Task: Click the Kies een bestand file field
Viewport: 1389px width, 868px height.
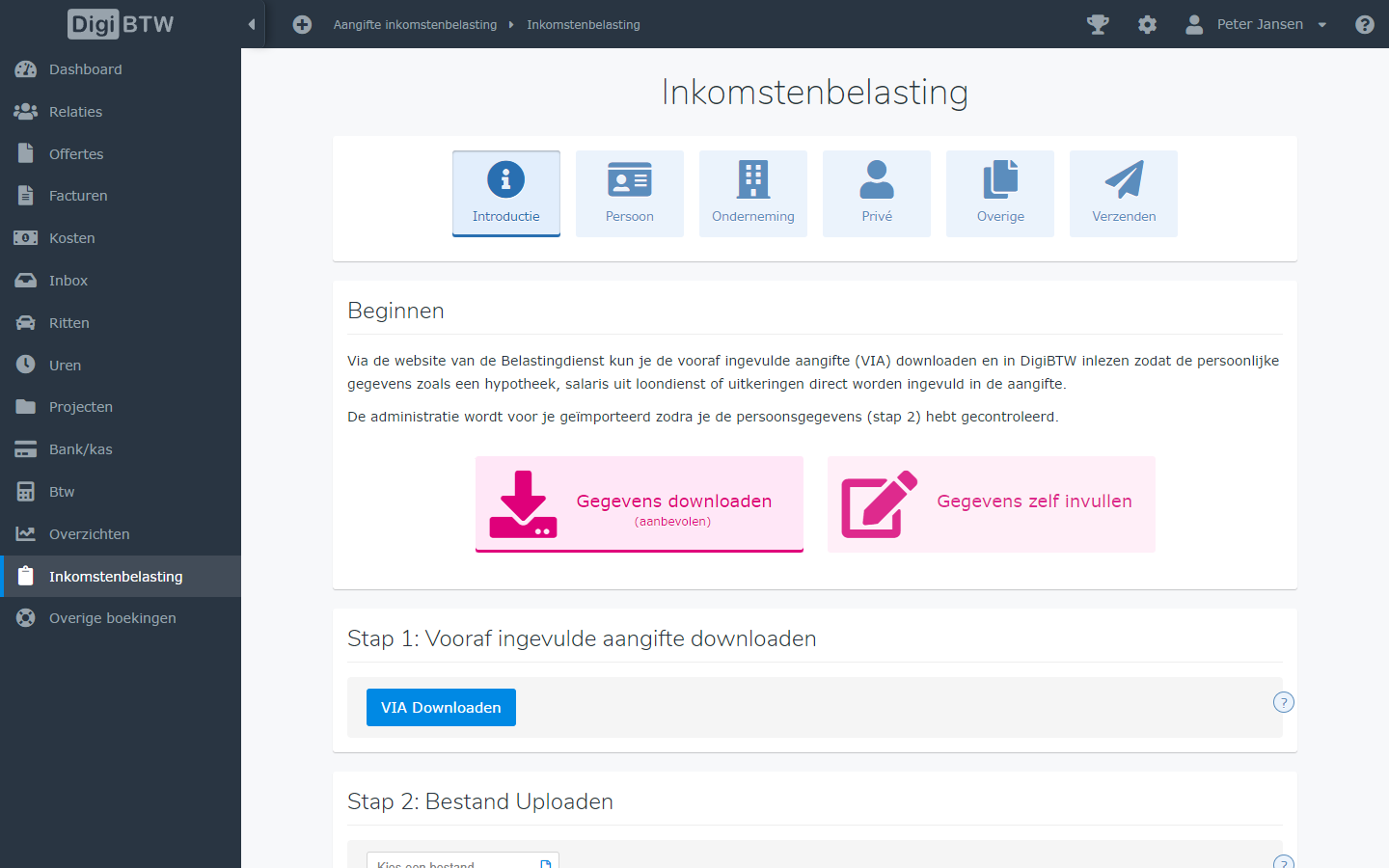Action: click(463, 860)
